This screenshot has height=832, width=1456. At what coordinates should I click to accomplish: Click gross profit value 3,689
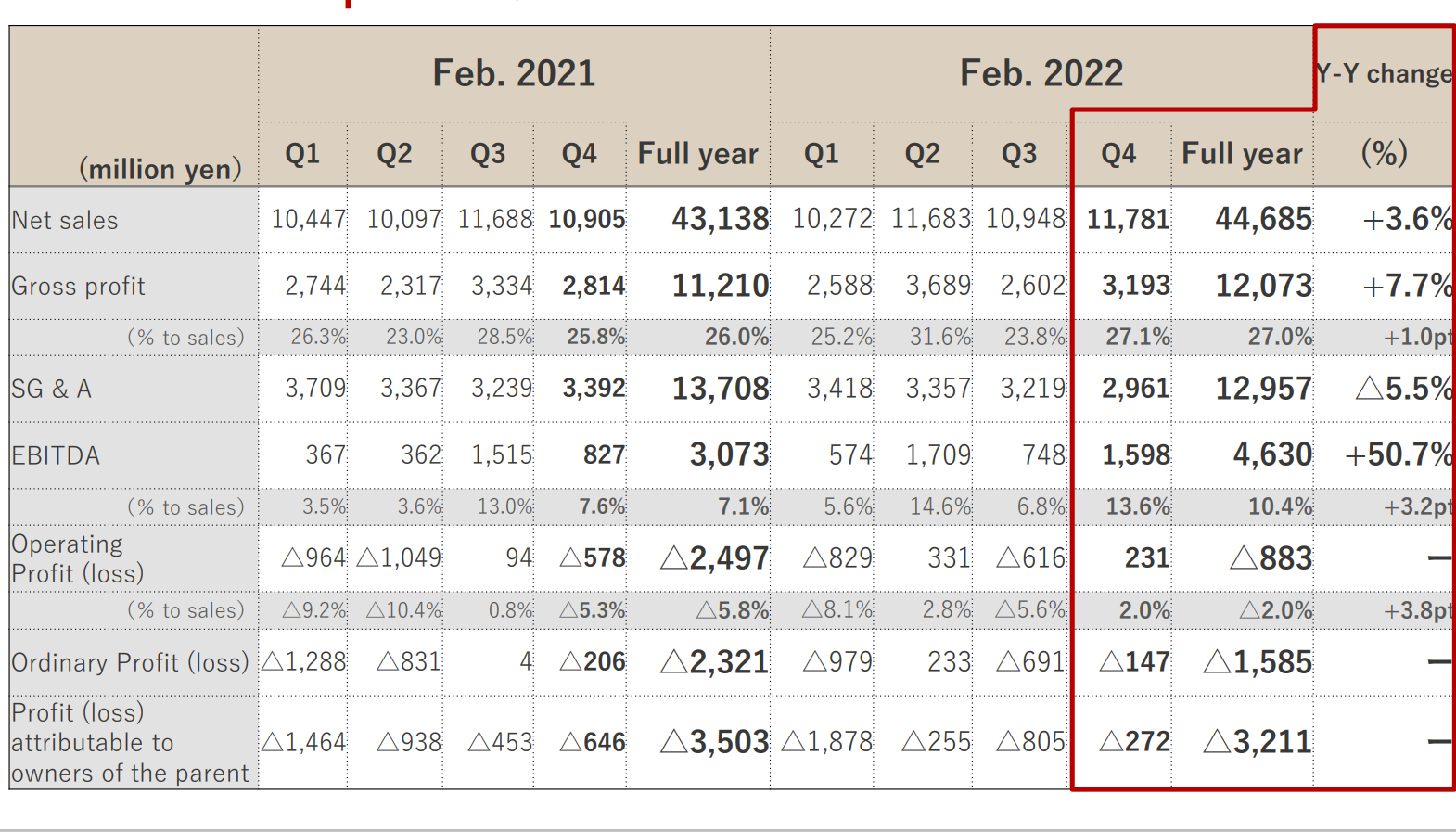[x=938, y=286]
